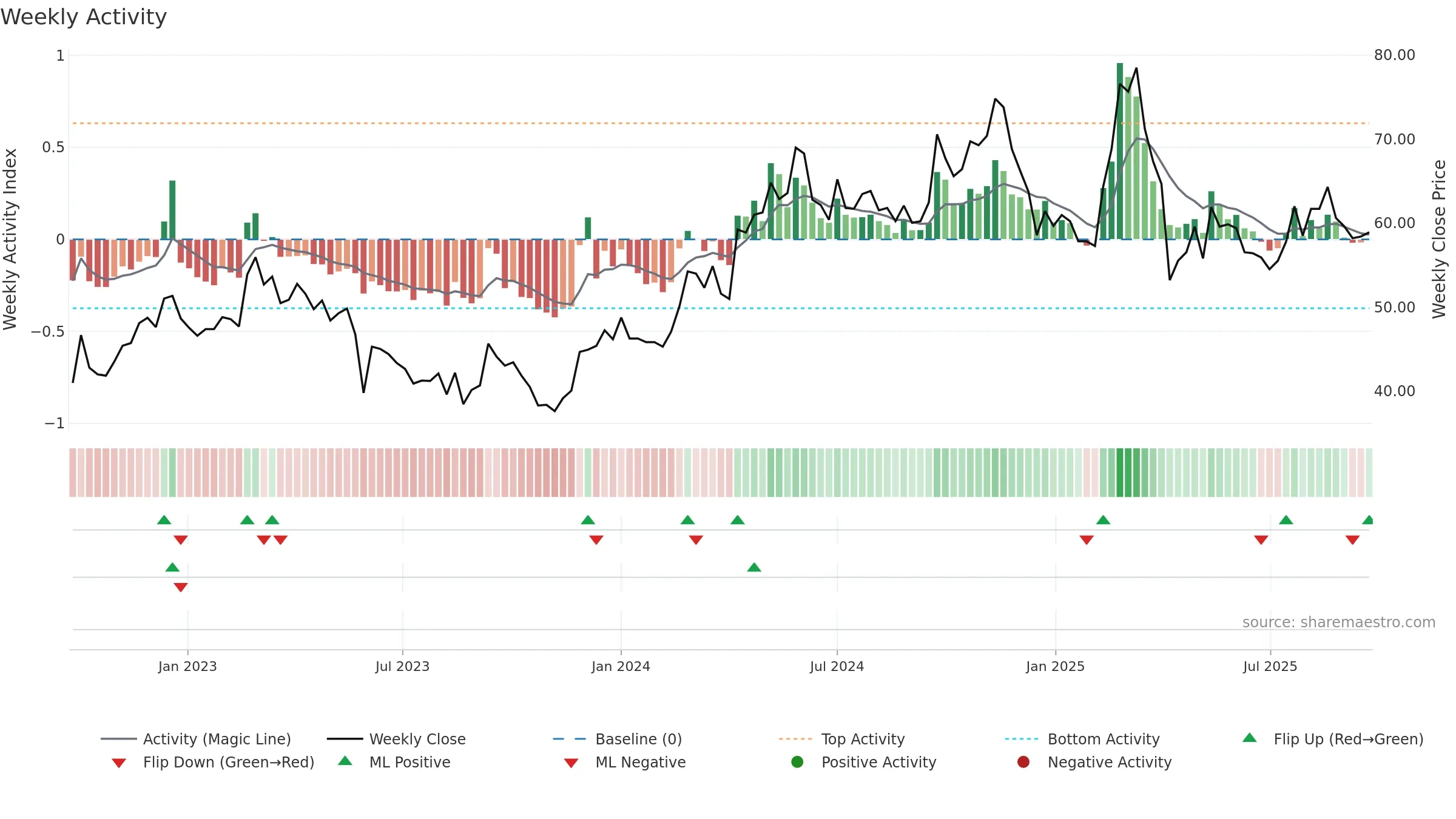Click the red ML Negative legend triangle
The width and height of the screenshot is (1456, 819).
click(571, 763)
